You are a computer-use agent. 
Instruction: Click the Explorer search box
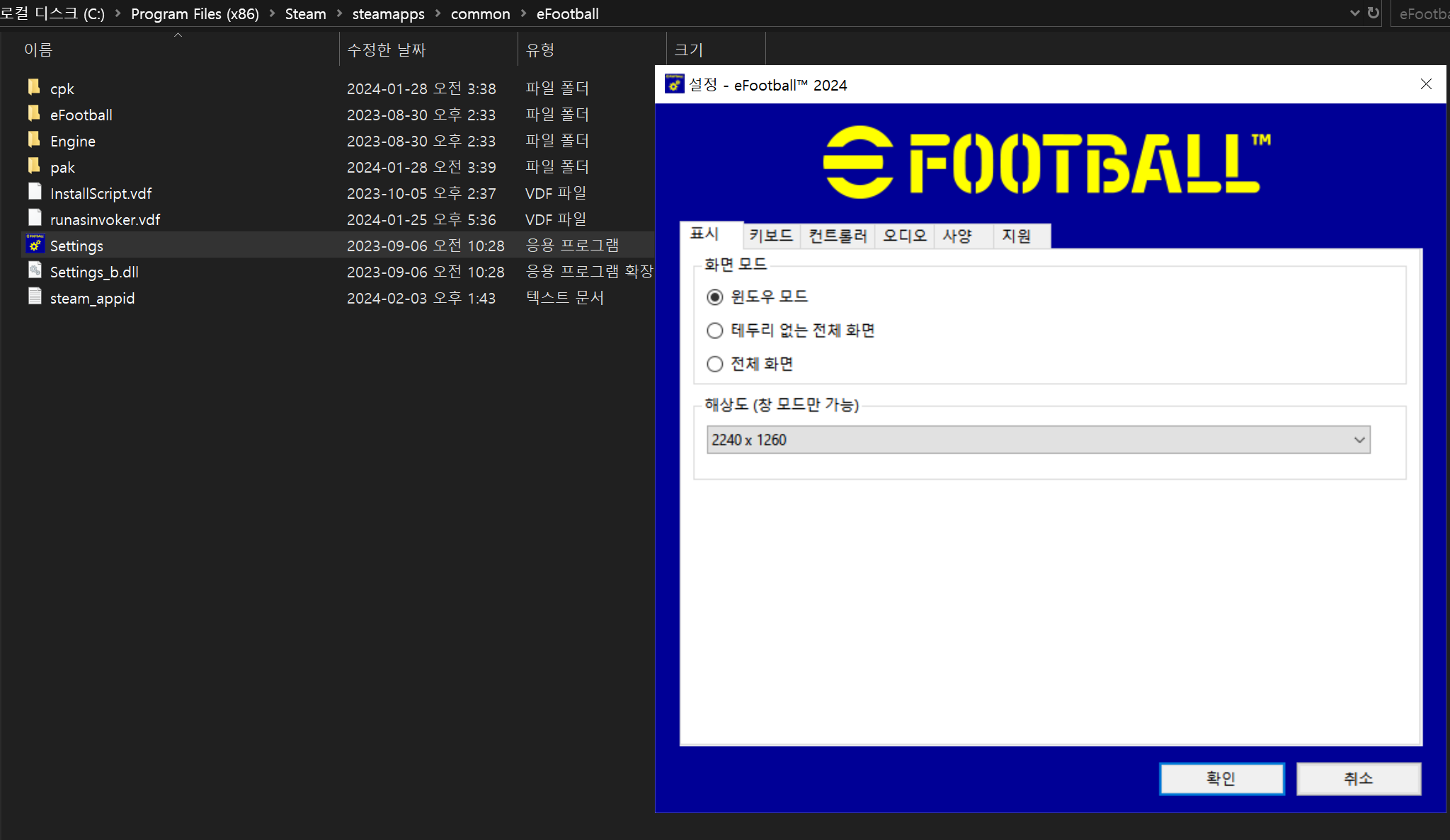(1422, 13)
